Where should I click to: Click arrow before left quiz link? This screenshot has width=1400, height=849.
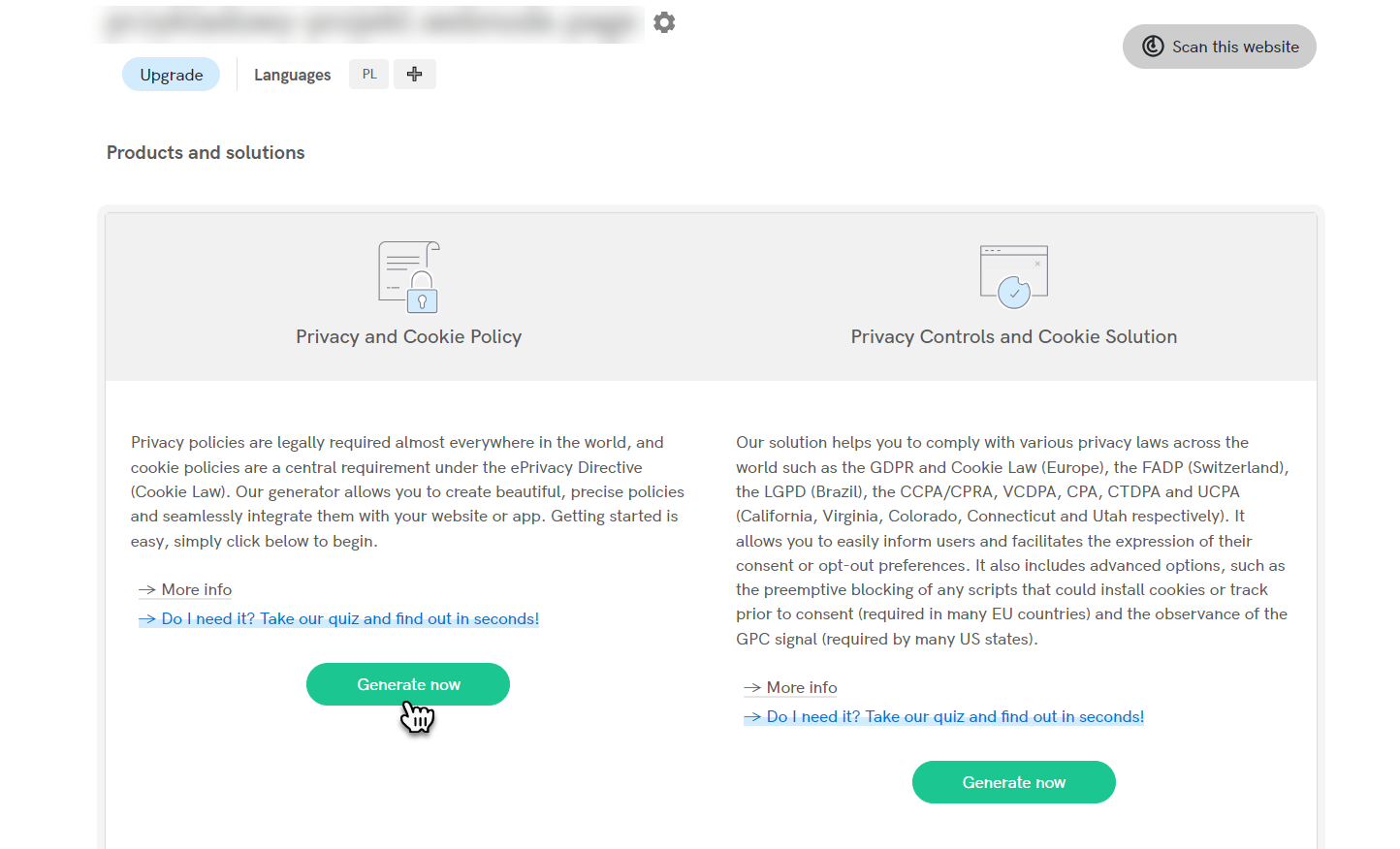click(x=147, y=618)
